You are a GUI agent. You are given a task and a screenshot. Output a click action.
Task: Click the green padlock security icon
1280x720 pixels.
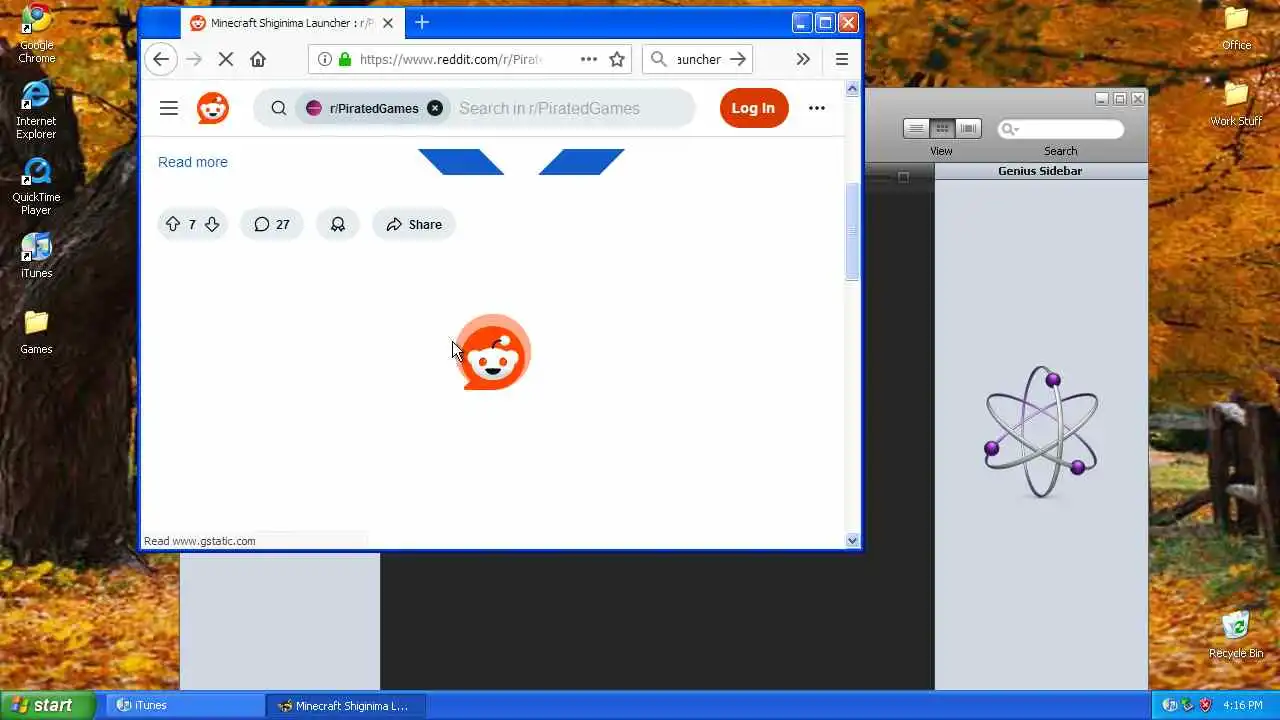pyautogui.click(x=345, y=59)
